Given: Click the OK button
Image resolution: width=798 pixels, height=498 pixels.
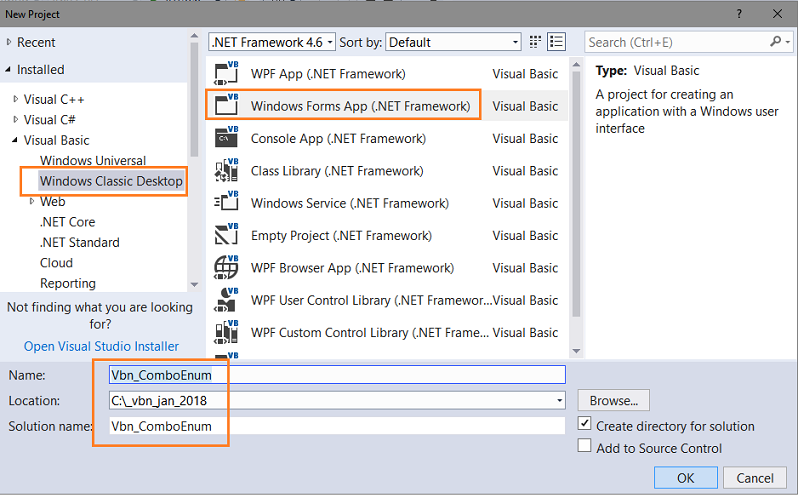Looking at the screenshot, I should click(x=686, y=478).
